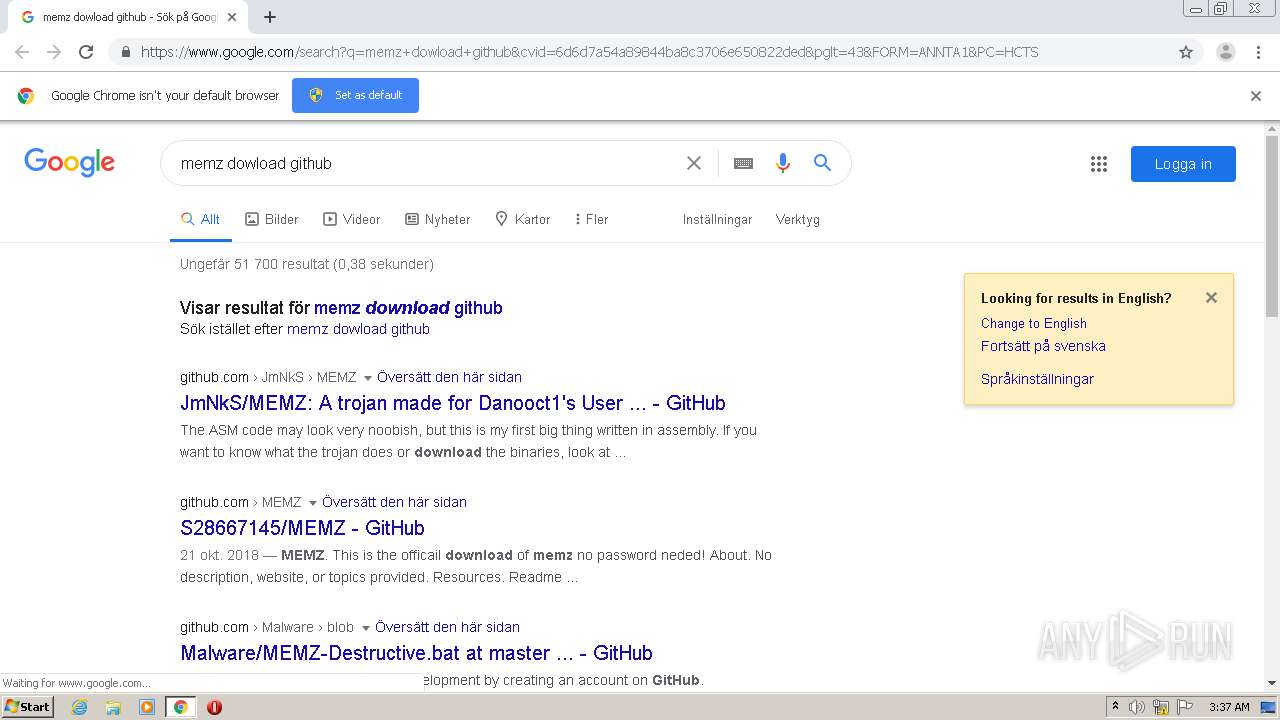Click the browser back arrow

[22, 52]
